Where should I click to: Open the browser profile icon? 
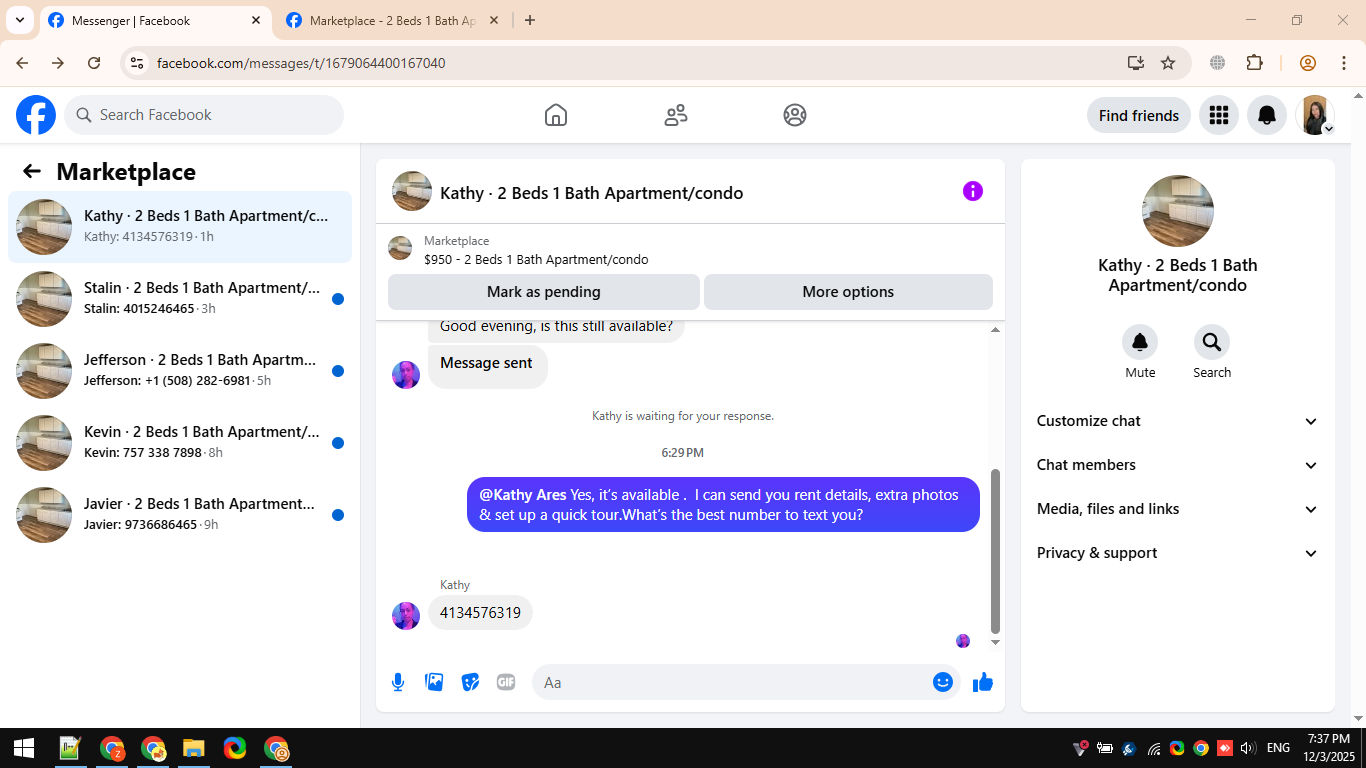click(1308, 63)
